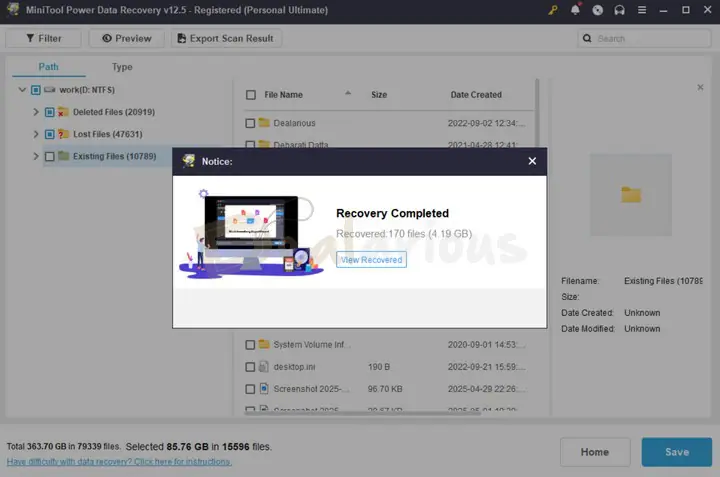Toggle the Deleted Files checkbox
This screenshot has width=720, height=477.
[49, 112]
